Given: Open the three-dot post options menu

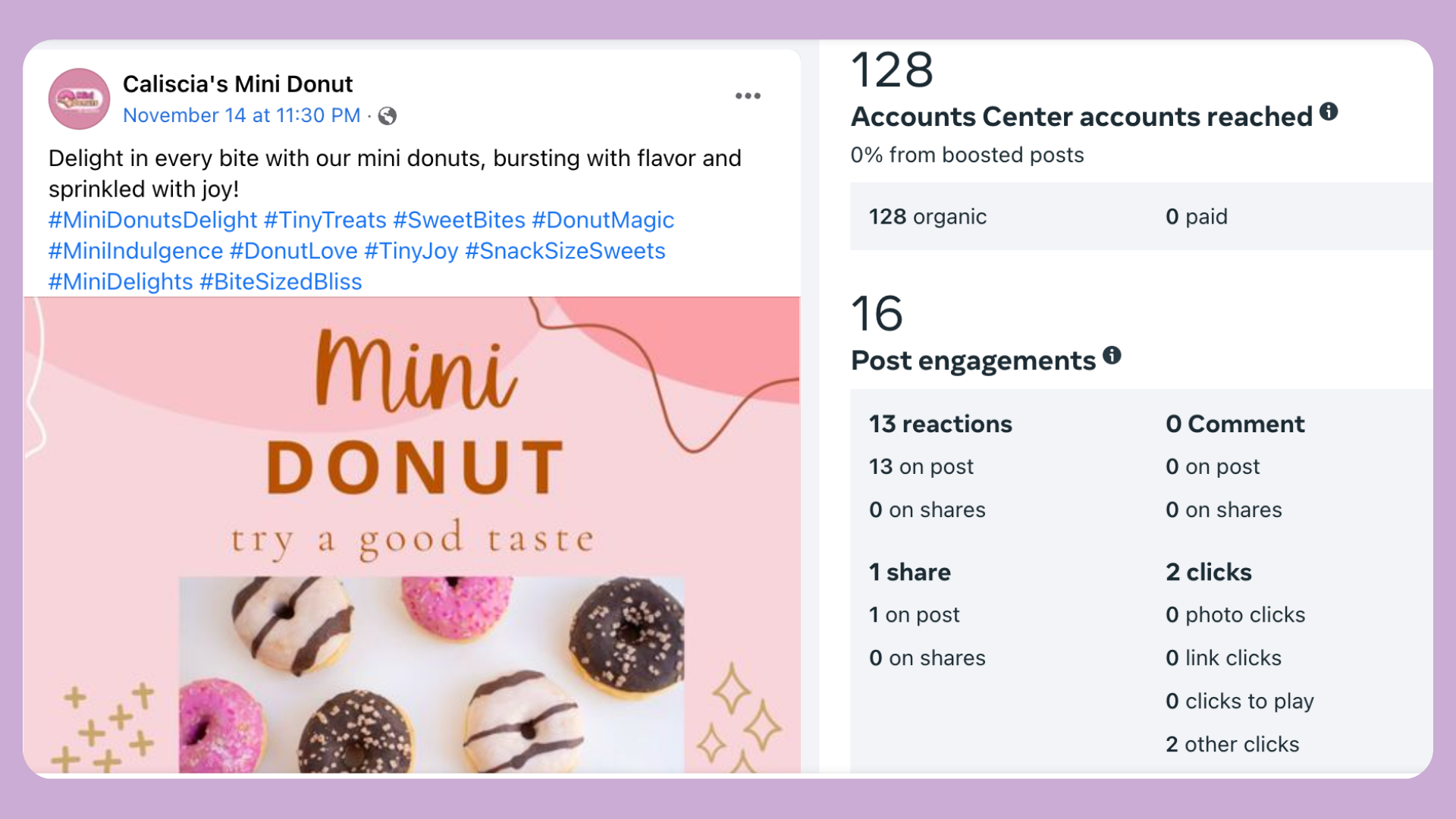Looking at the screenshot, I should tap(748, 96).
